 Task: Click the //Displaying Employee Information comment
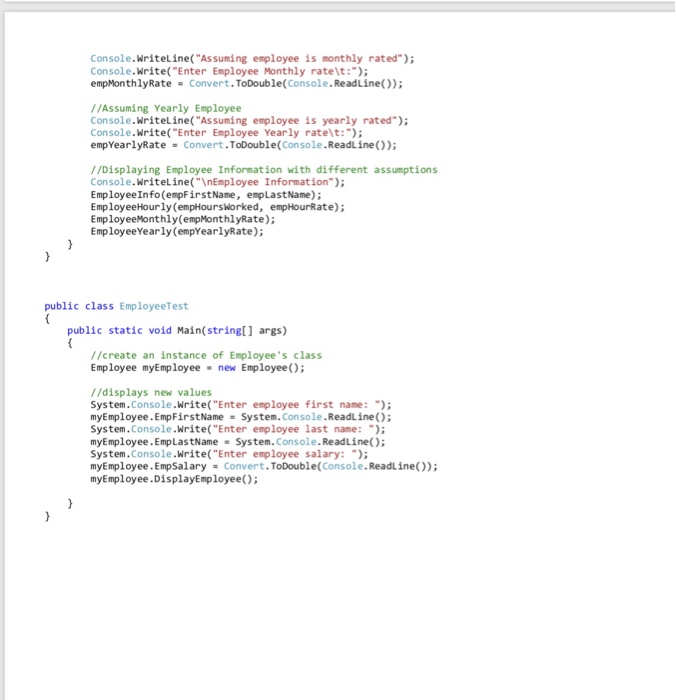(x=264, y=170)
